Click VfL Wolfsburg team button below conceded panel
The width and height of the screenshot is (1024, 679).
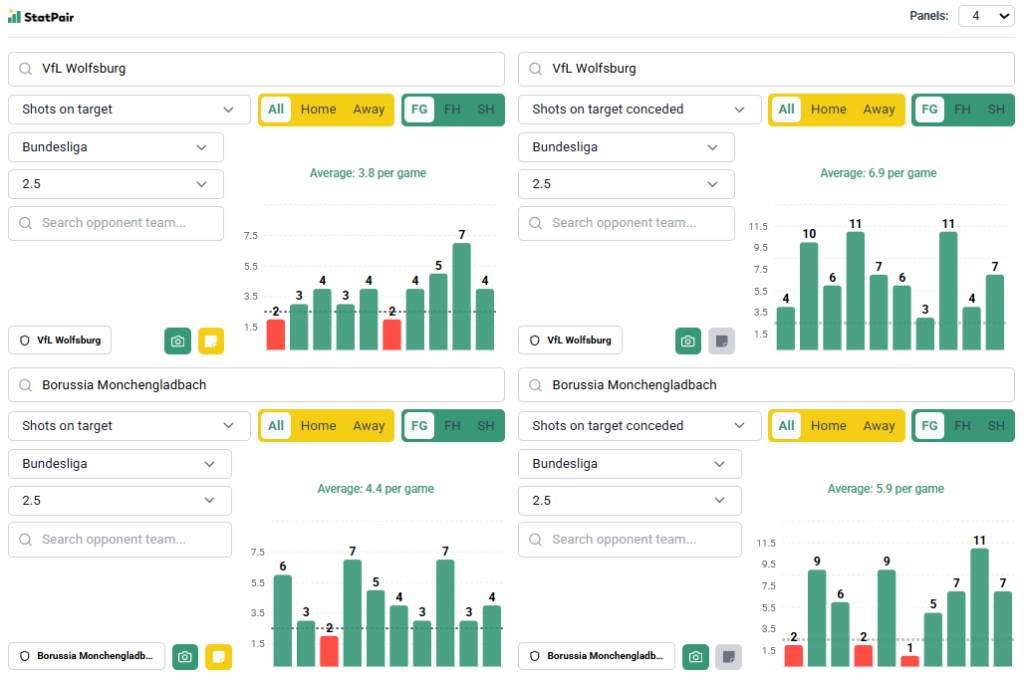coord(570,340)
